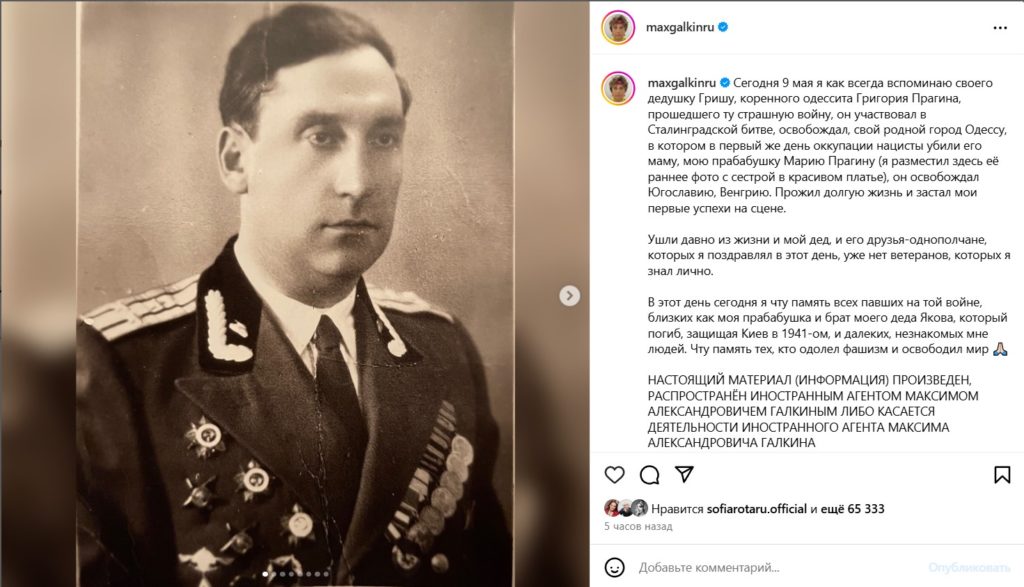Click the 'Опубликовать' publish button
Screen dimensions: 1024x587
pyautogui.click(x=969, y=567)
